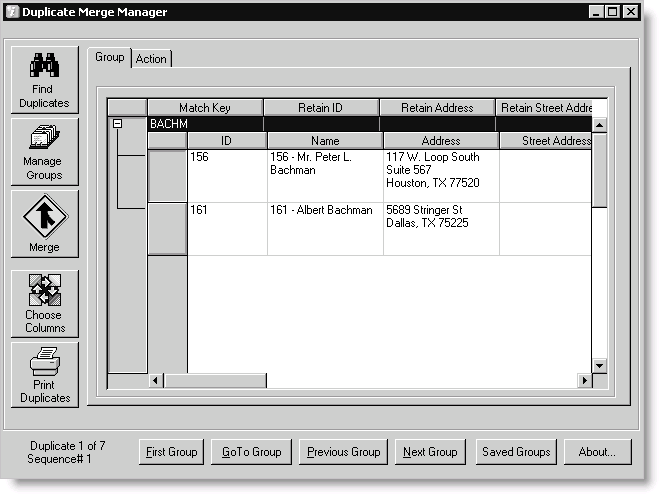Click the horizontal scrollbar right arrow
Screen dimensions: 660x495
(584, 381)
